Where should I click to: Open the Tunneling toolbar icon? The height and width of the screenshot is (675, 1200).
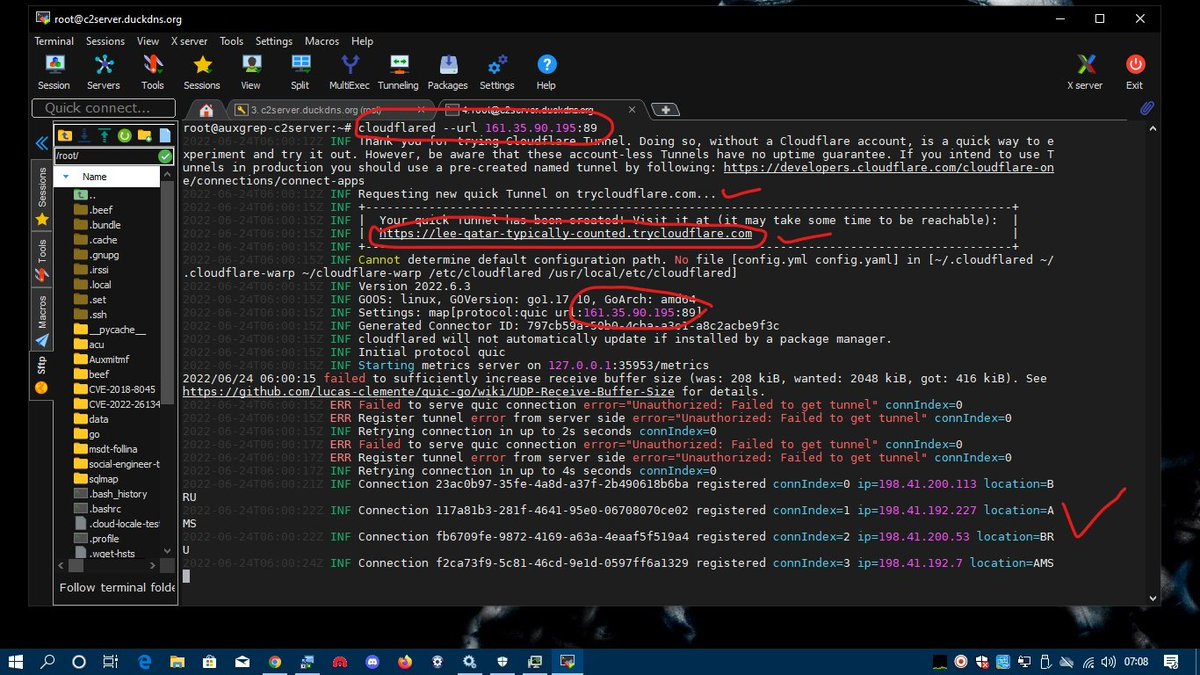399,72
